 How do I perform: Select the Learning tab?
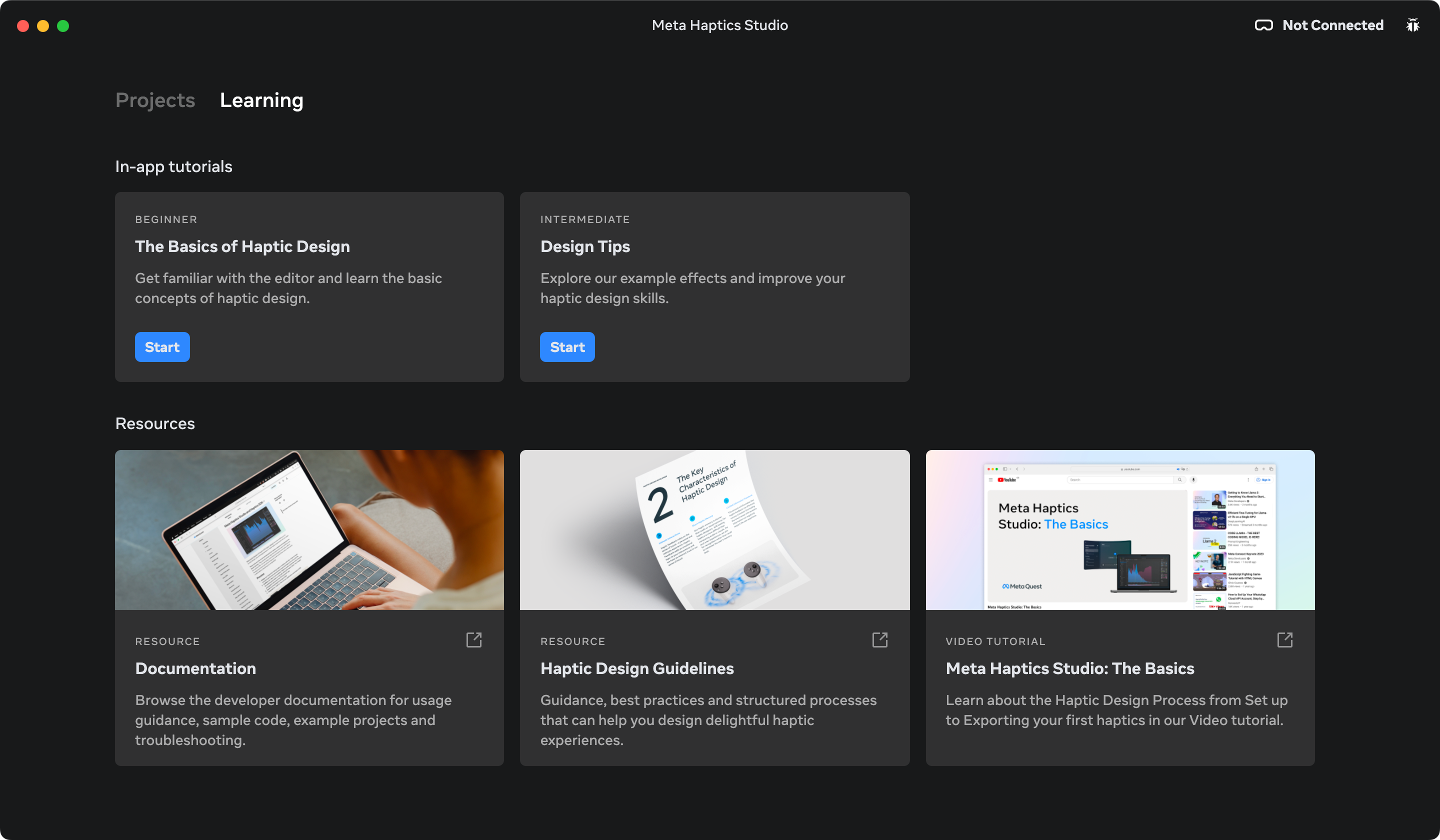pyautogui.click(x=261, y=100)
